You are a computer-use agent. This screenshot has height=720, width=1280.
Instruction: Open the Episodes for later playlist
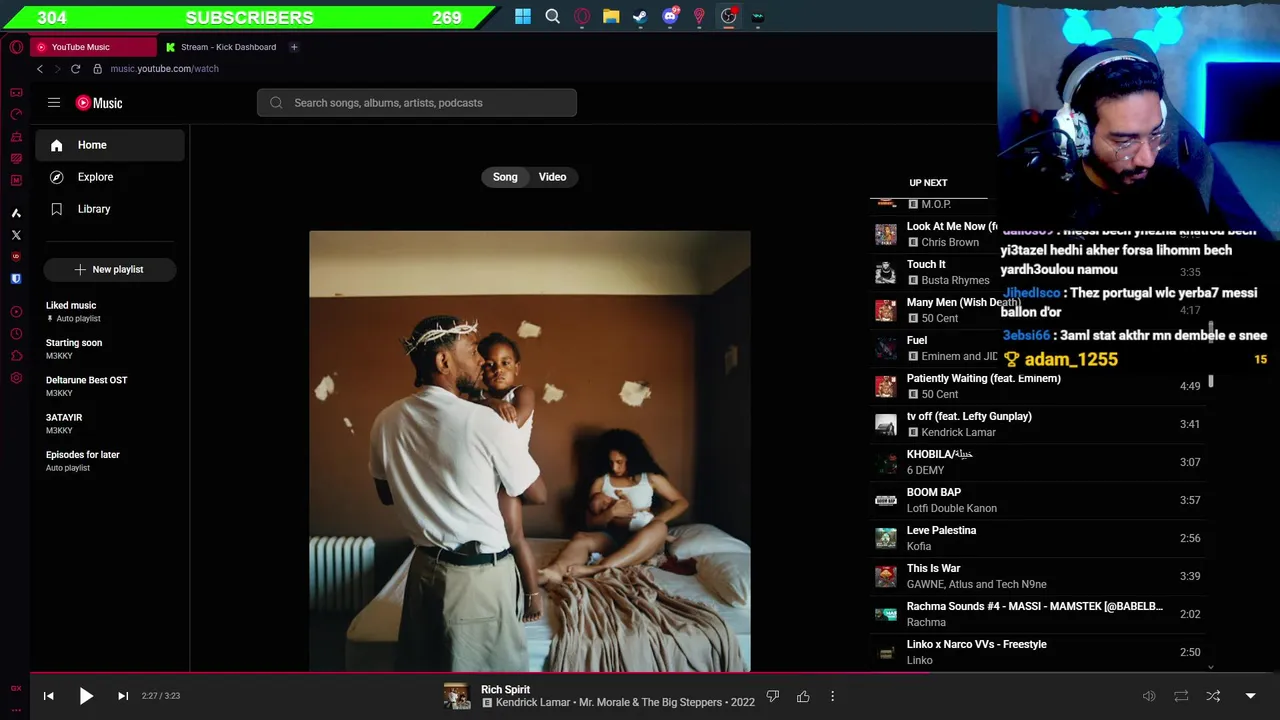[x=110, y=461]
